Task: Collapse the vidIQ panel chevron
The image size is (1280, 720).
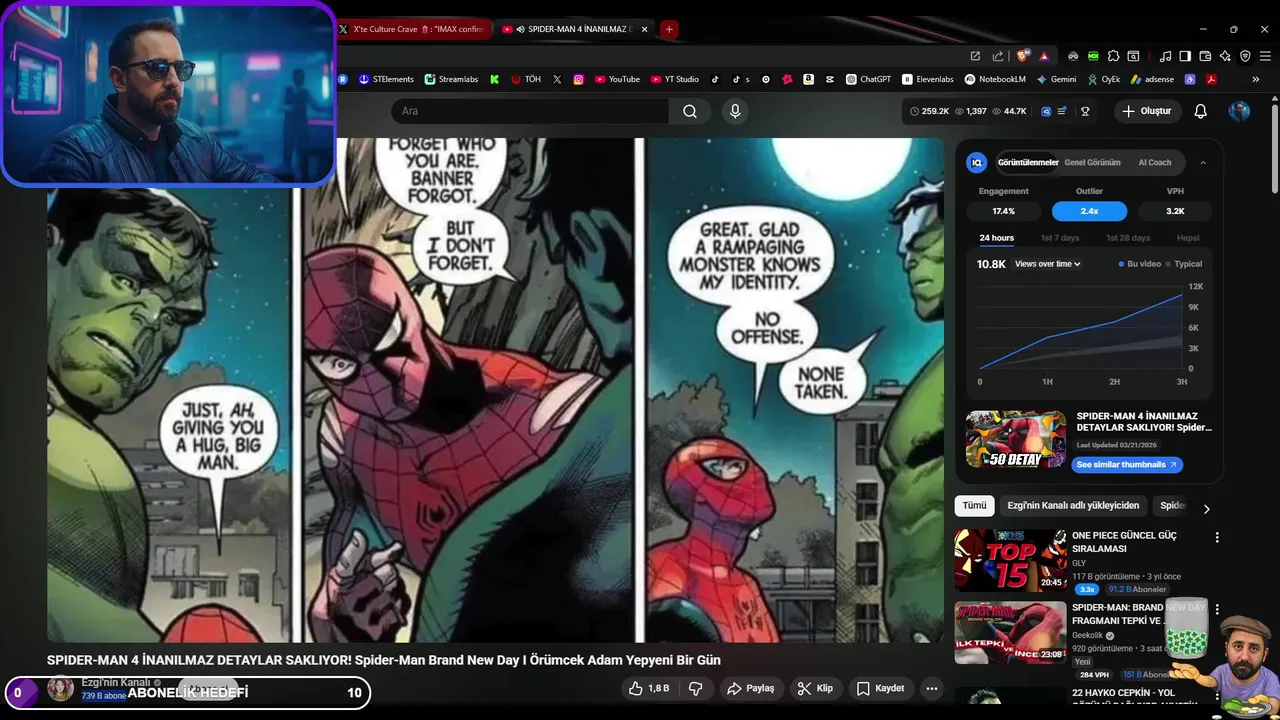Action: pyautogui.click(x=1203, y=163)
